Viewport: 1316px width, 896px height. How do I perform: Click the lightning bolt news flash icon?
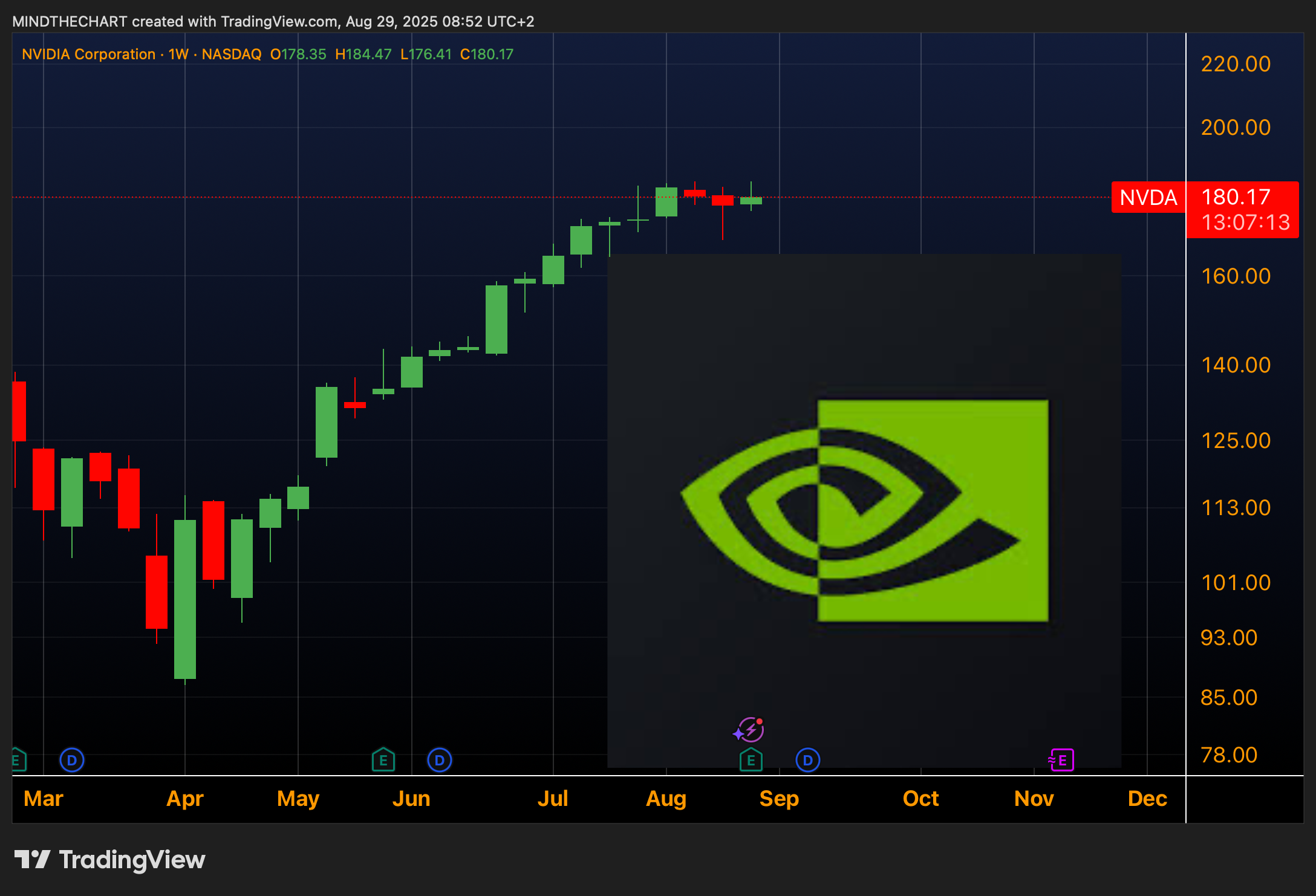point(749,730)
